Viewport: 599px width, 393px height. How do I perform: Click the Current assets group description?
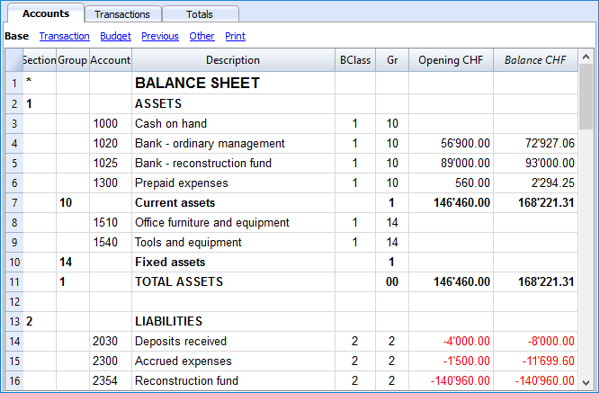coord(175,203)
